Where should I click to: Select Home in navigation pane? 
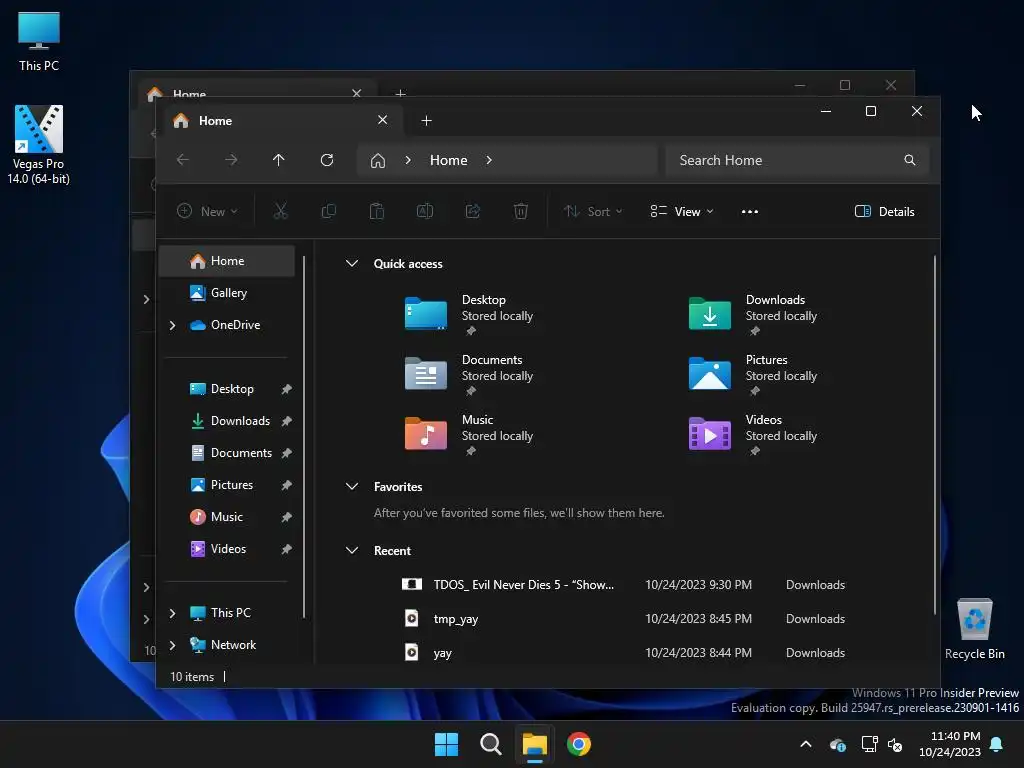point(227,261)
